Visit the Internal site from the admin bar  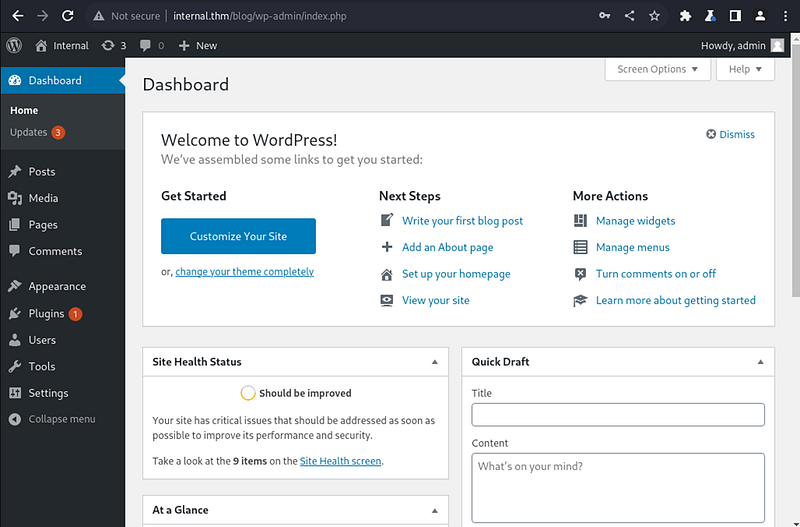click(x=62, y=45)
